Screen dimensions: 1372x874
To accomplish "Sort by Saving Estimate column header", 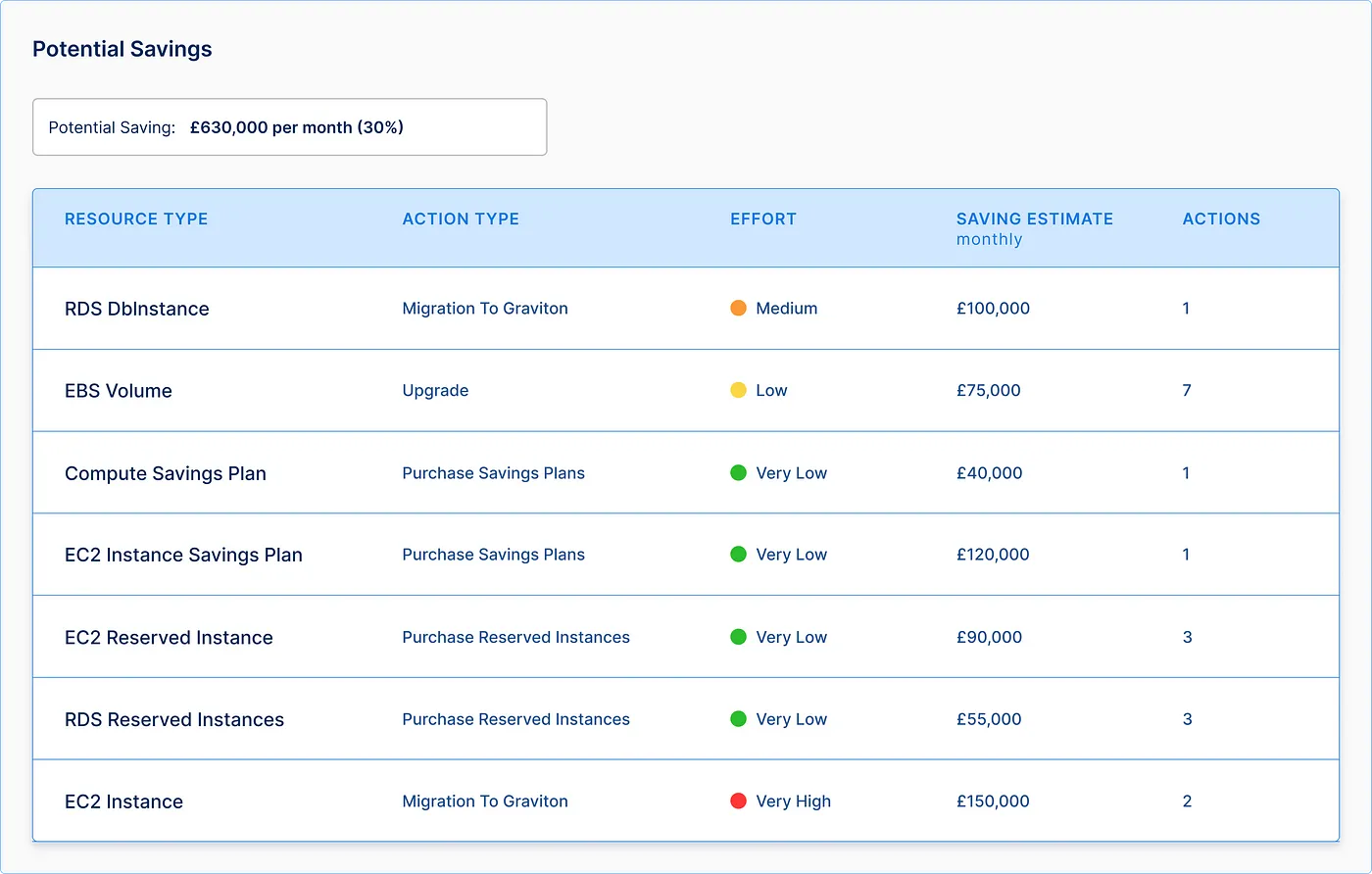I will [x=1034, y=219].
